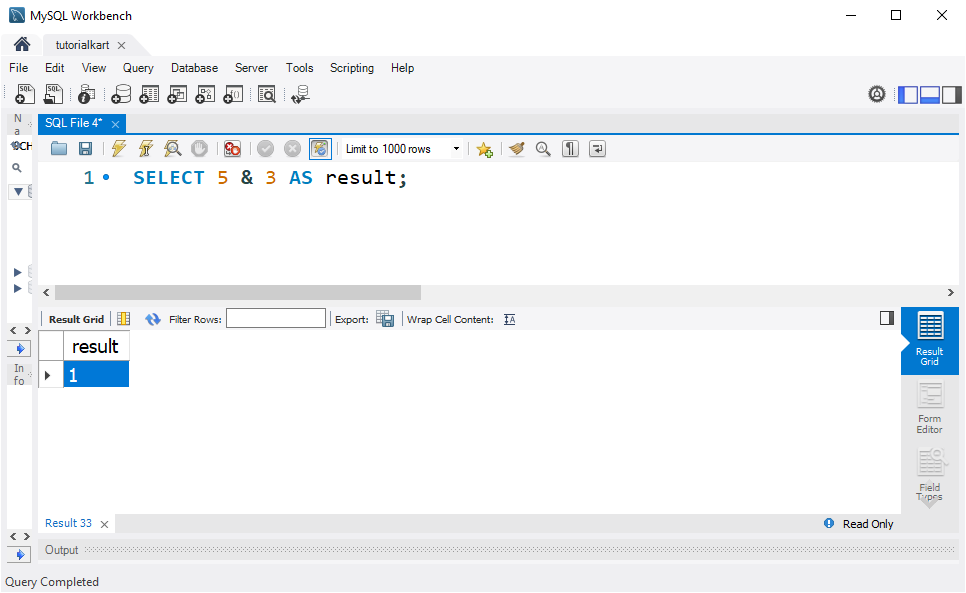
Task: Select the Result 33 tab
Action: [x=68, y=523]
